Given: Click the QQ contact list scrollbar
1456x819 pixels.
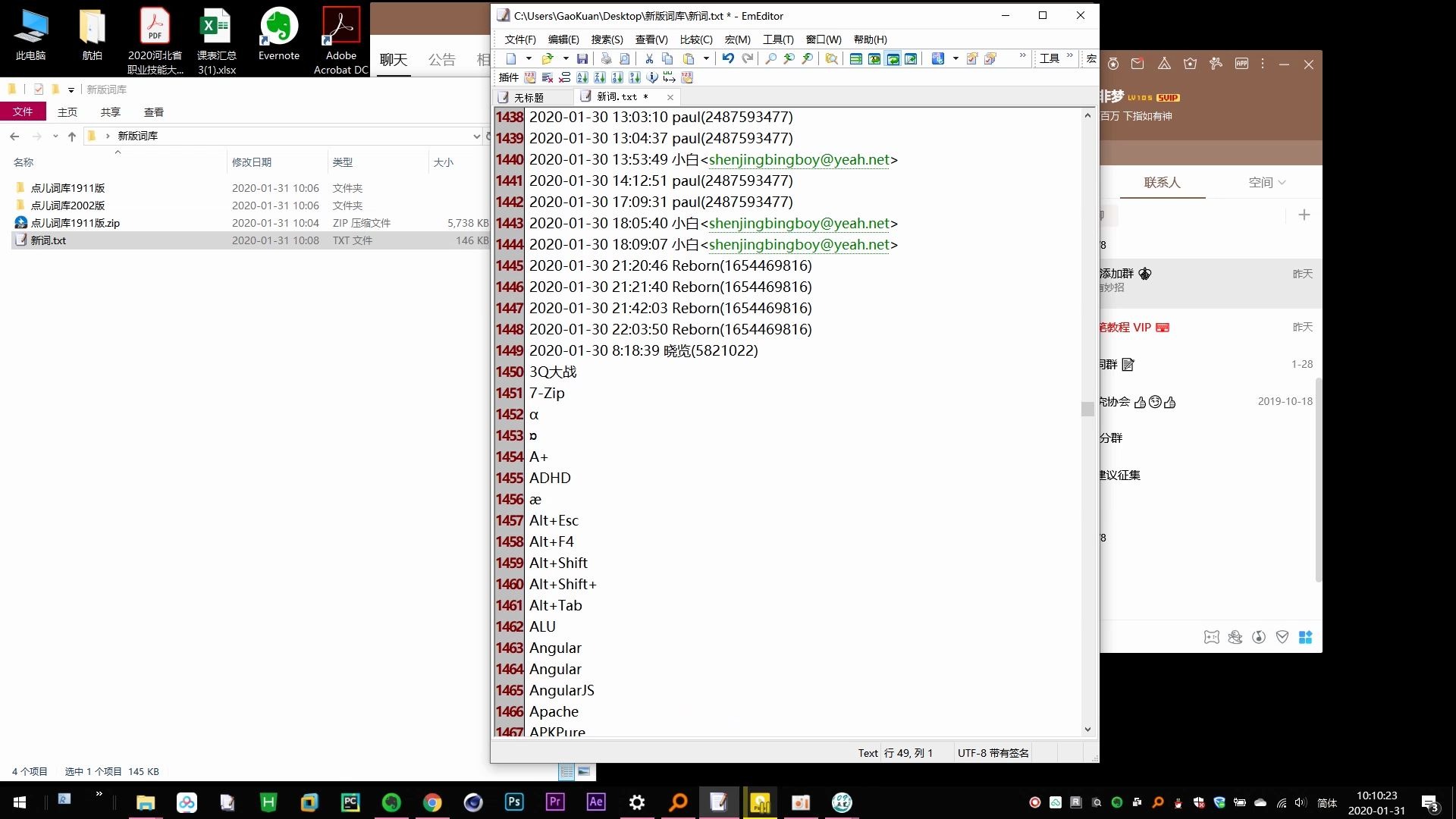Looking at the screenshot, I should [x=1318, y=480].
